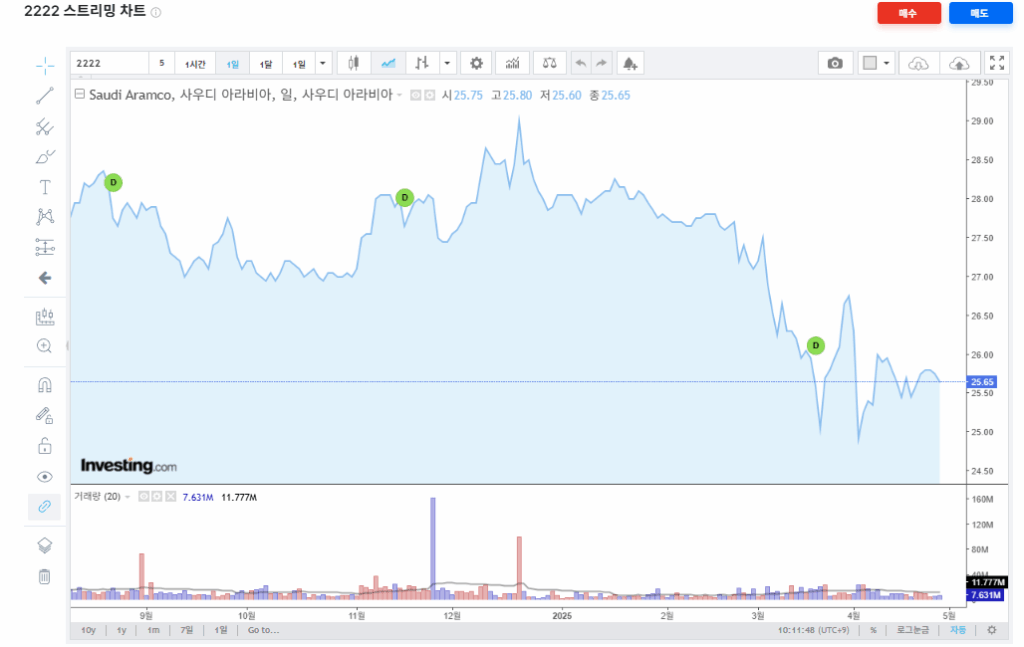Open the chart layout square selector
Screen dimensions: 1024x647
click(x=870, y=63)
